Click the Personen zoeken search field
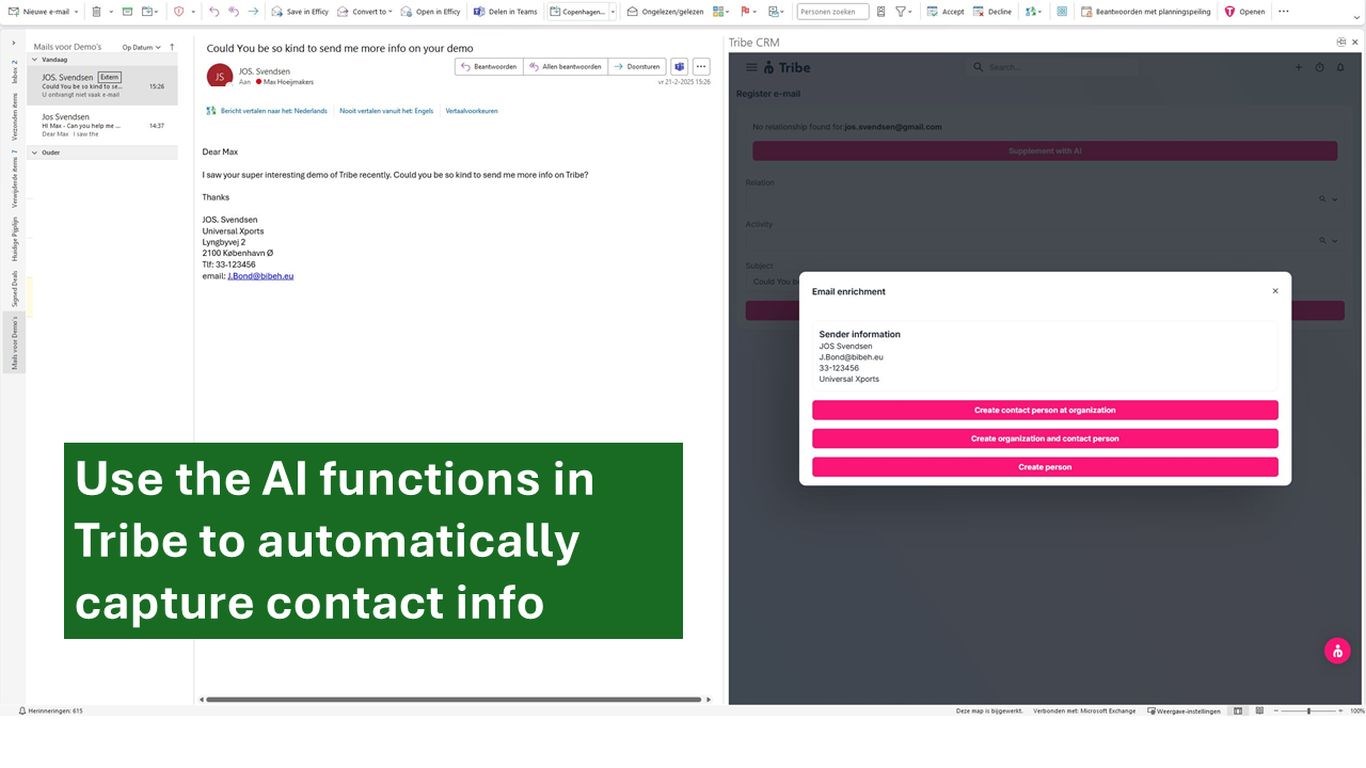The height and width of the screenshot is (768, 1366). pos(832,12)
